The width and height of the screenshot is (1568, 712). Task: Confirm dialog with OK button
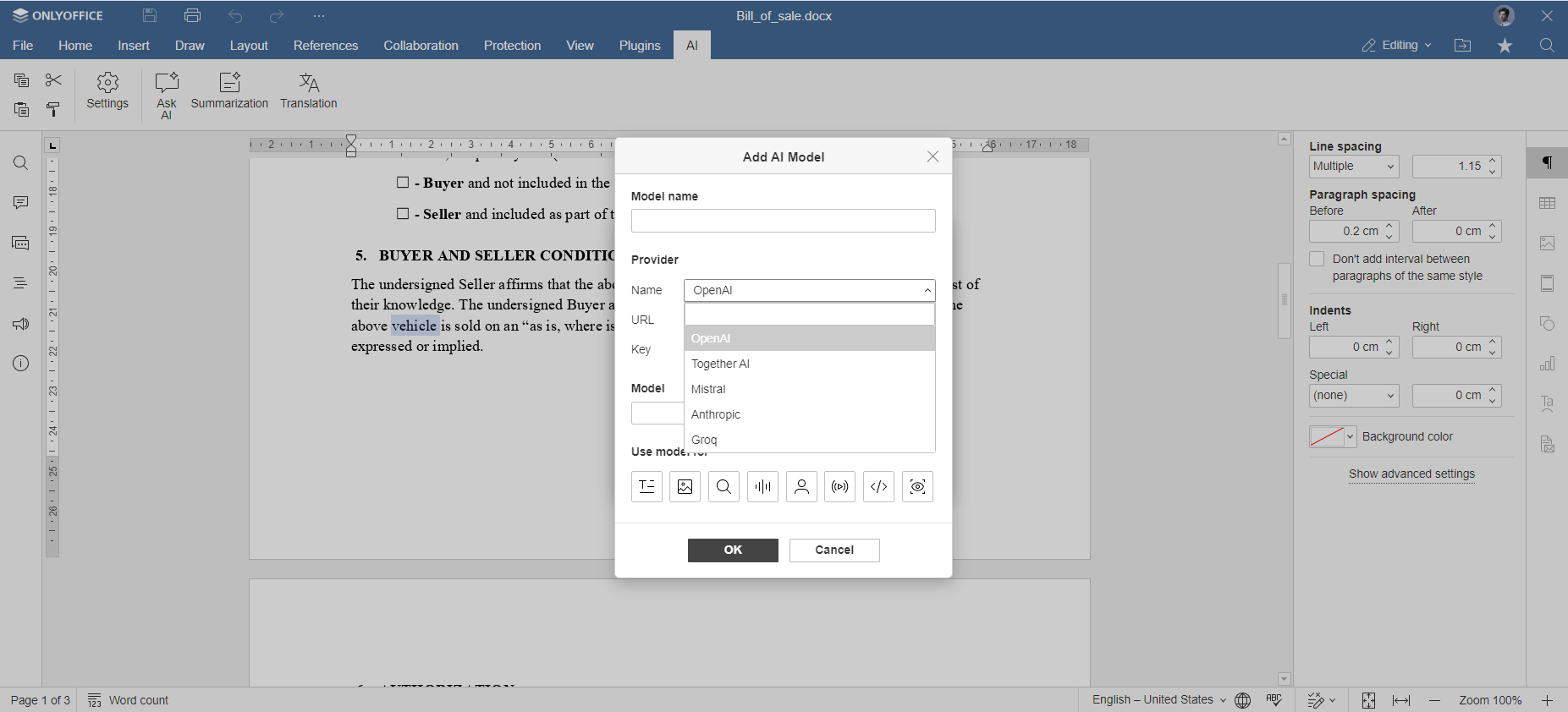click(x=733, y=550)
